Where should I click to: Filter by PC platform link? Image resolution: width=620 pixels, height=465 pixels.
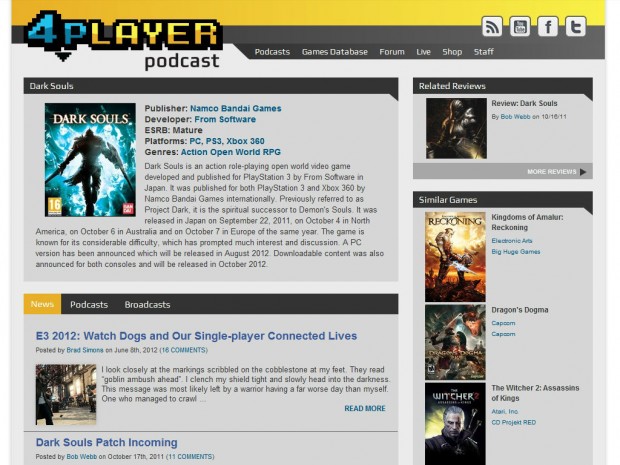coord(195,141)
